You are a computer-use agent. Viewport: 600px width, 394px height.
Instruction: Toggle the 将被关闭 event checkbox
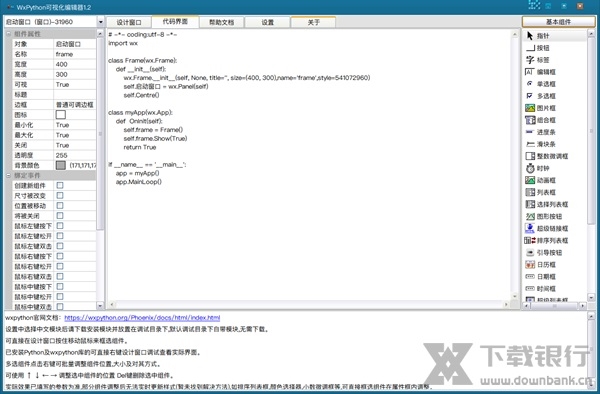click(60, 216)
